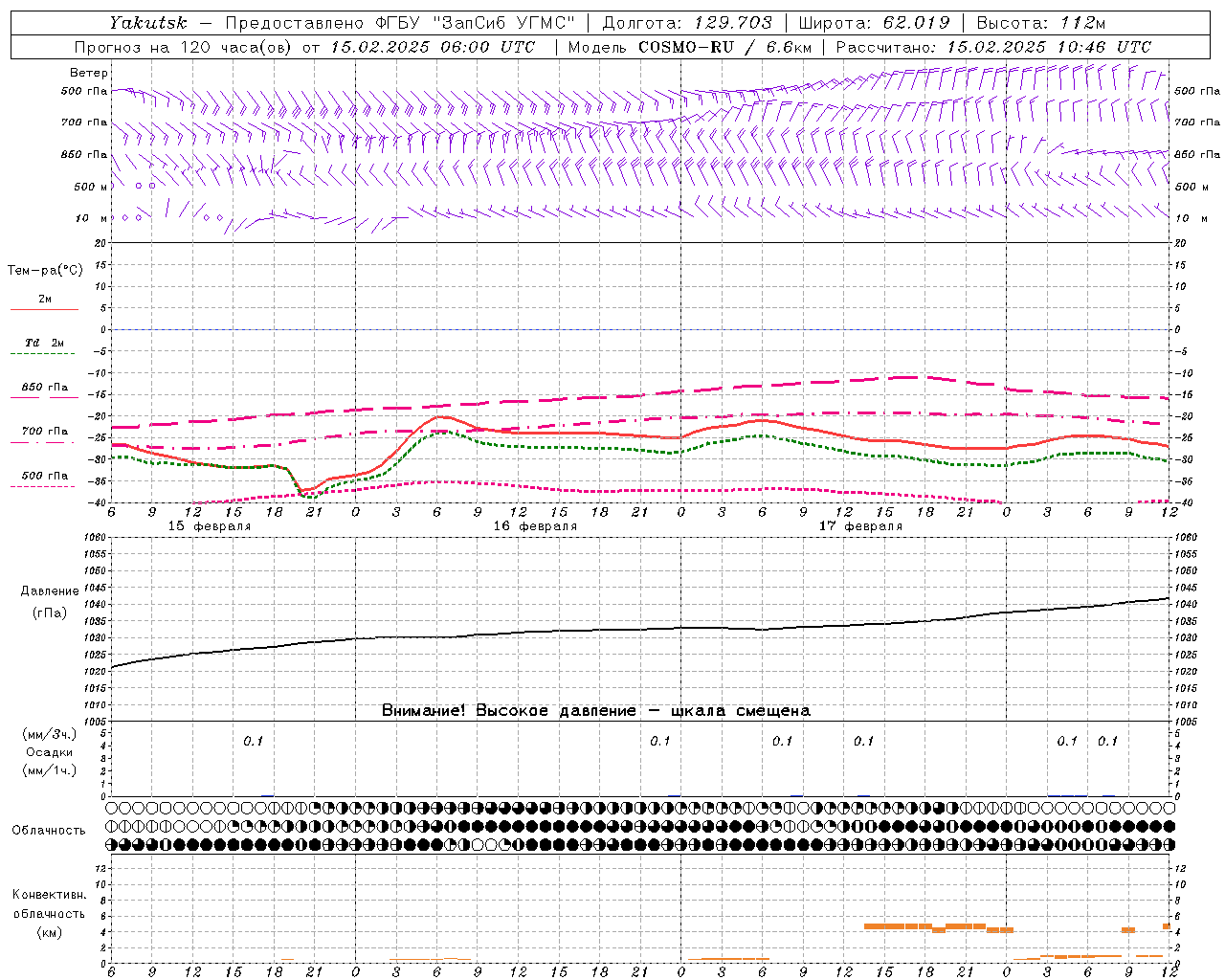Click the Осадки panel label

click(x=49, y=752)
